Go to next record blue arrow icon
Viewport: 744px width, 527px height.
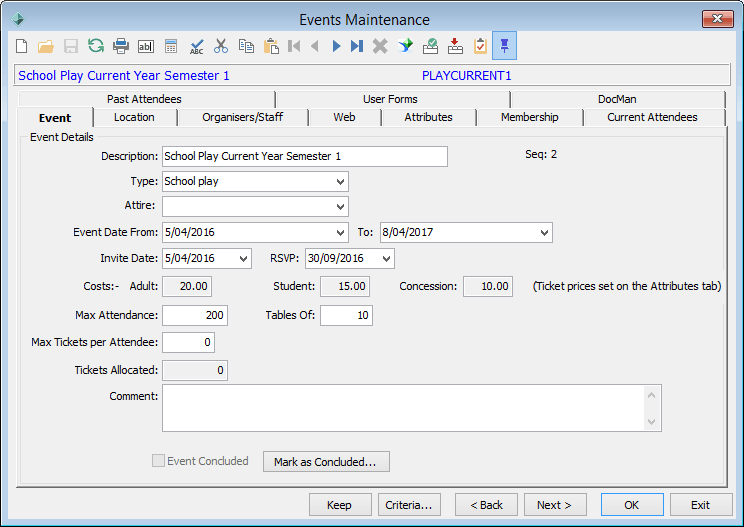coord(336,46)
